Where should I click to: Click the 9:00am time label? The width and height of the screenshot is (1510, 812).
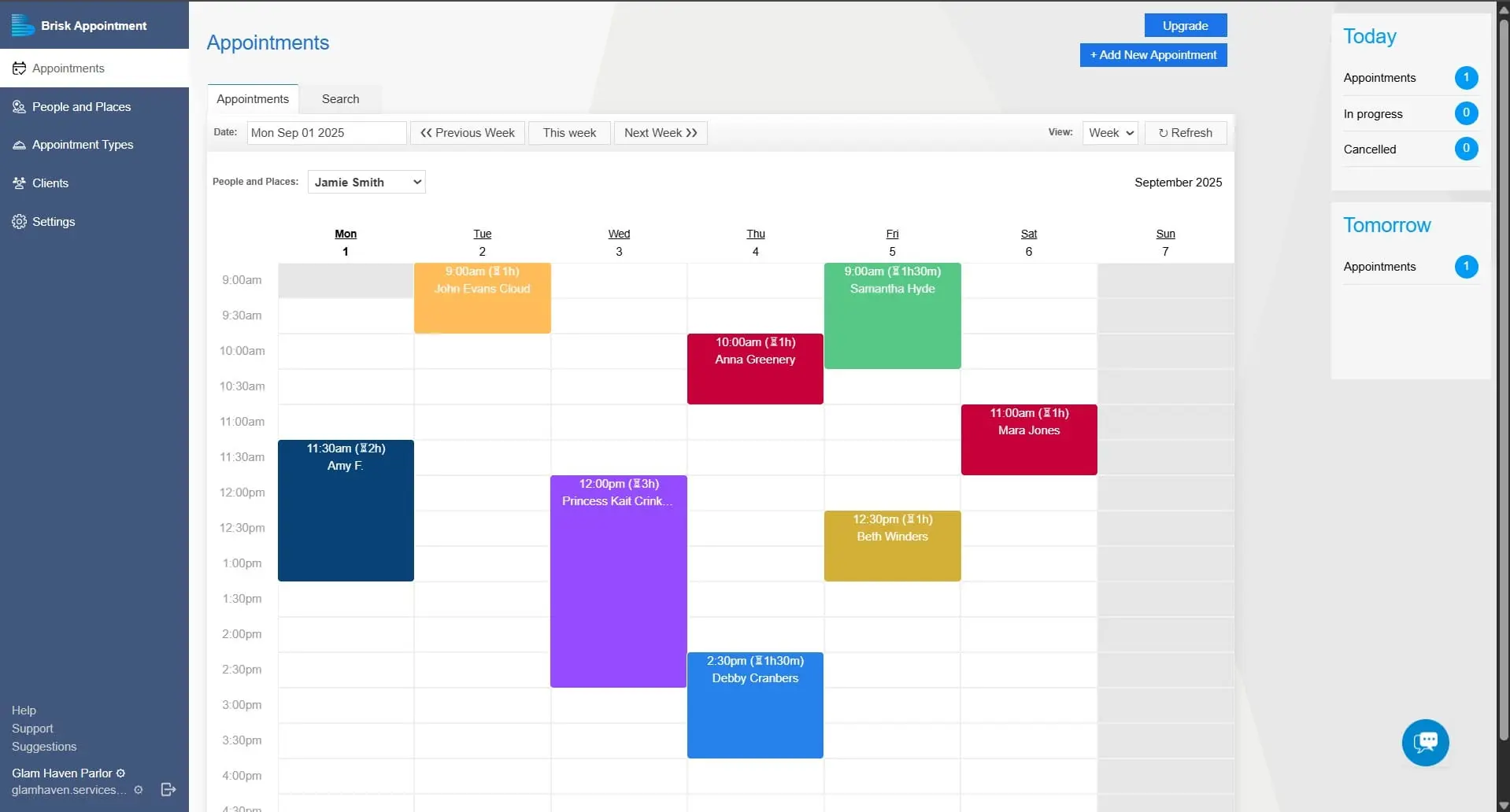pos(242,280)
